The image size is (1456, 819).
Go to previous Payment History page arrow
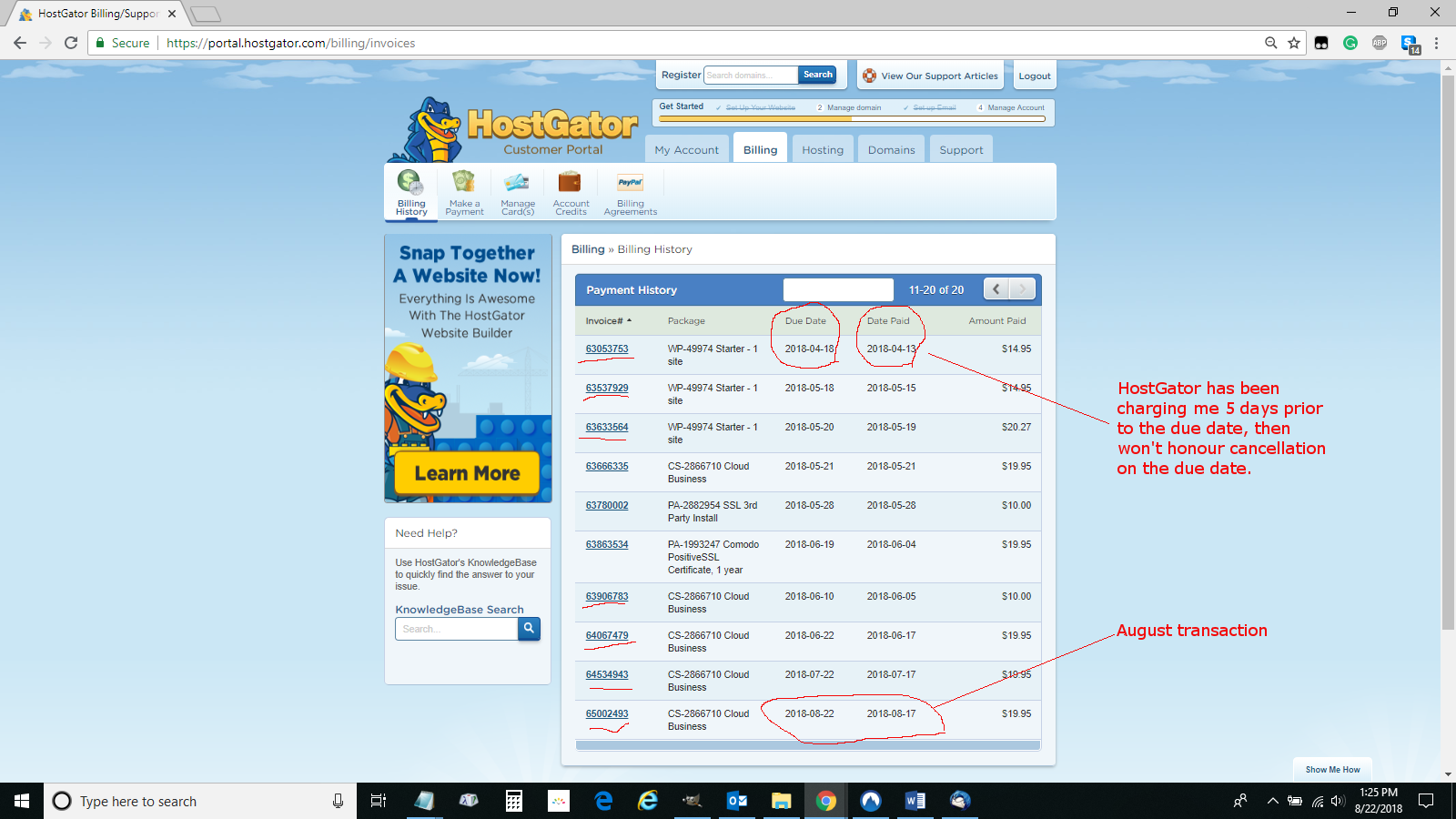pos(996,289)
